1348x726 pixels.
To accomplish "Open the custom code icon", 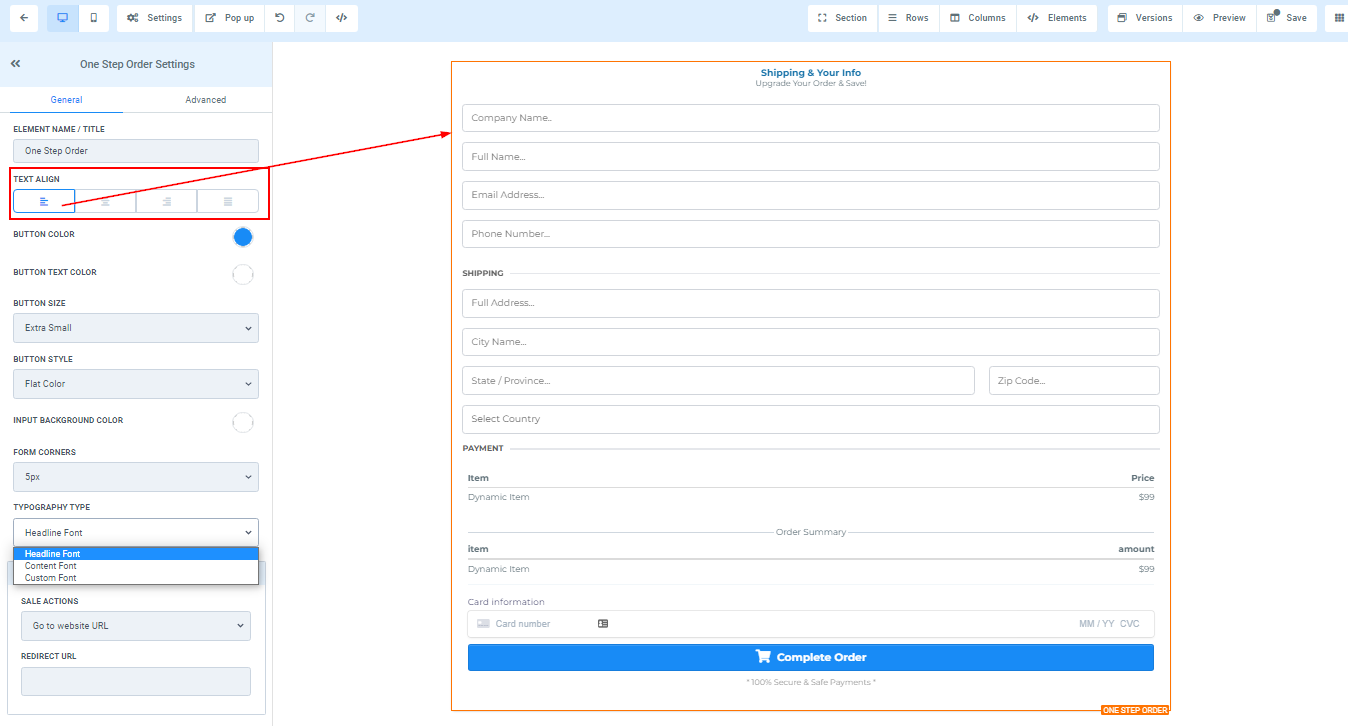I will click(x=341, y=18).
